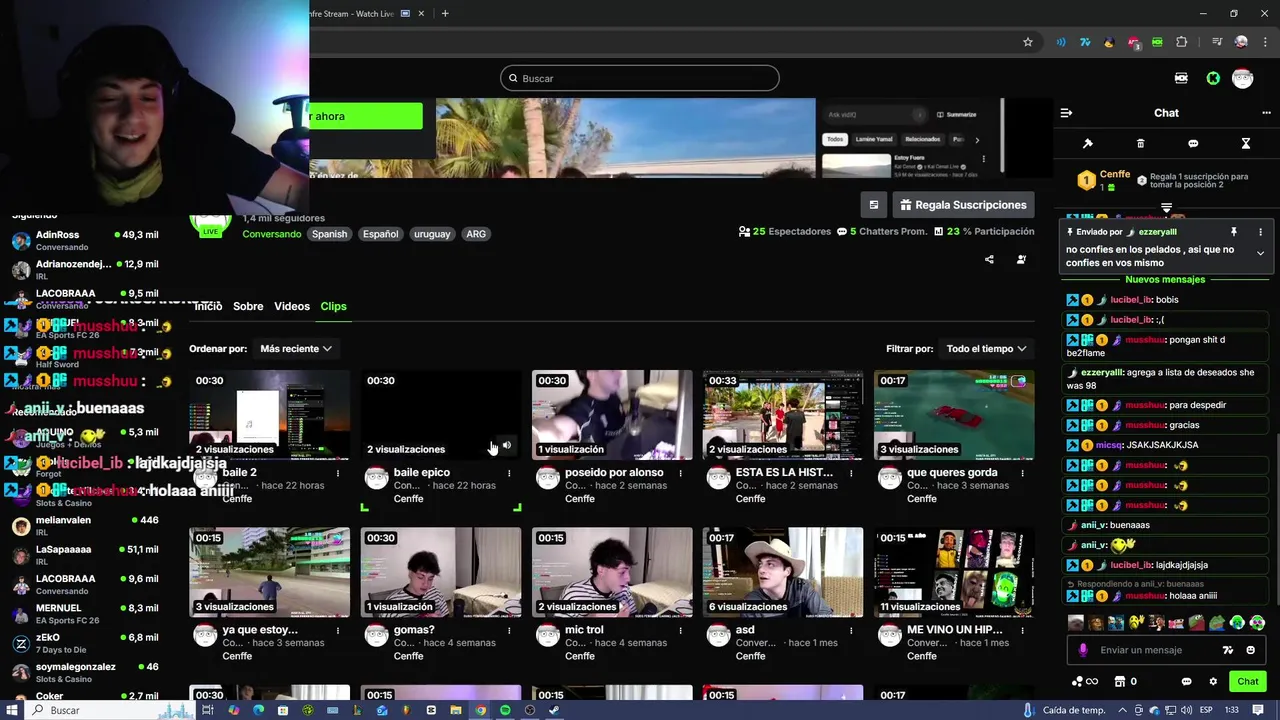
Task: Toggle mute icon on baile epico clip preview
Action: (x=507, y=446)
